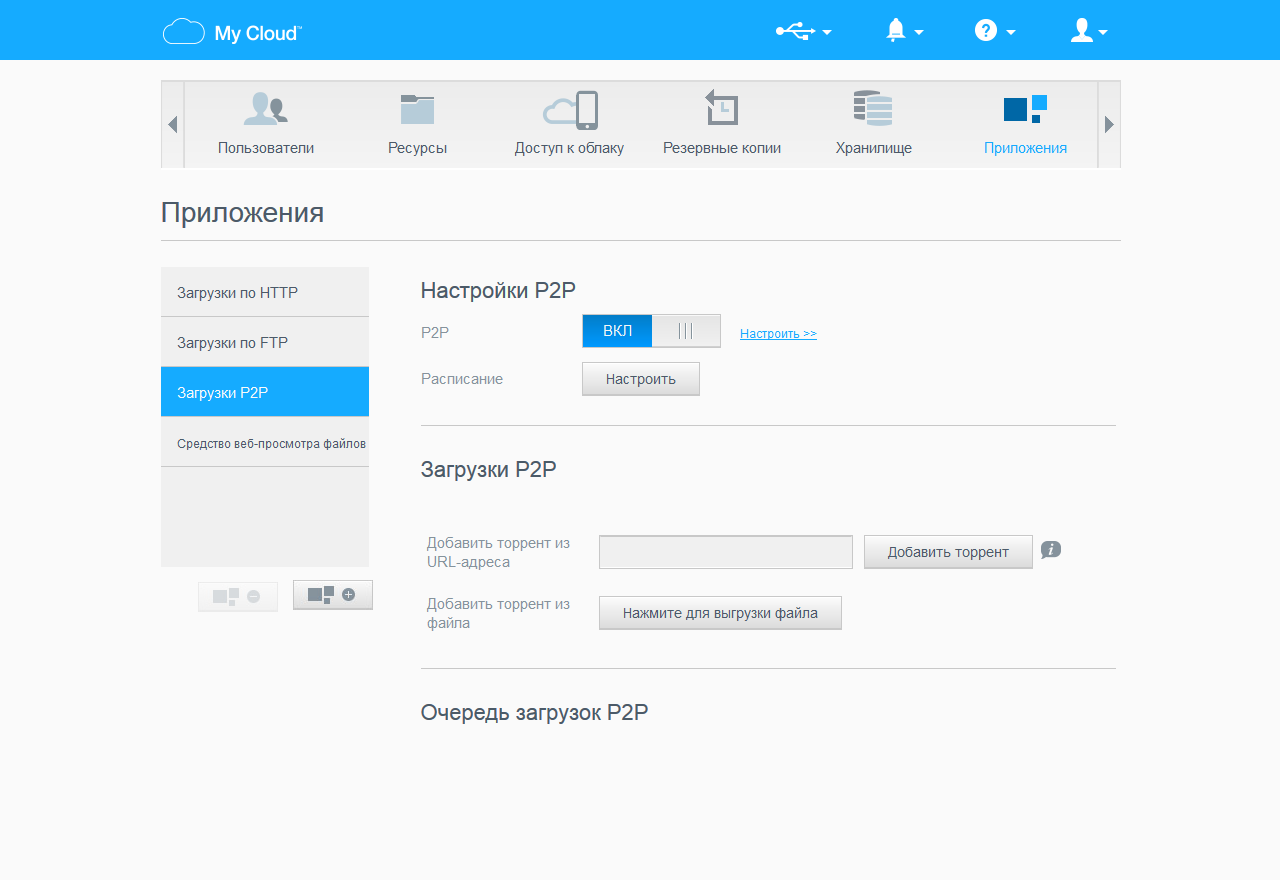Open the Хранилище section

click(873, 124)
